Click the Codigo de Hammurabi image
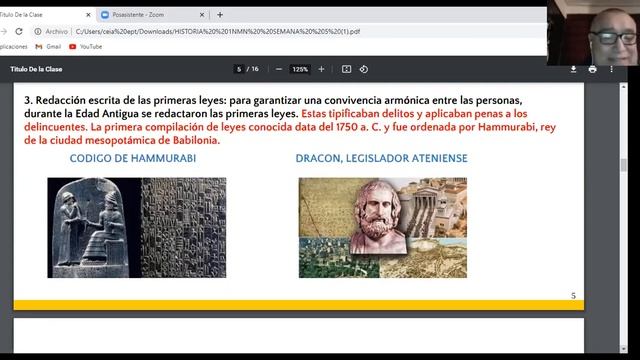 pyautogui.click(x=137, y=227)
